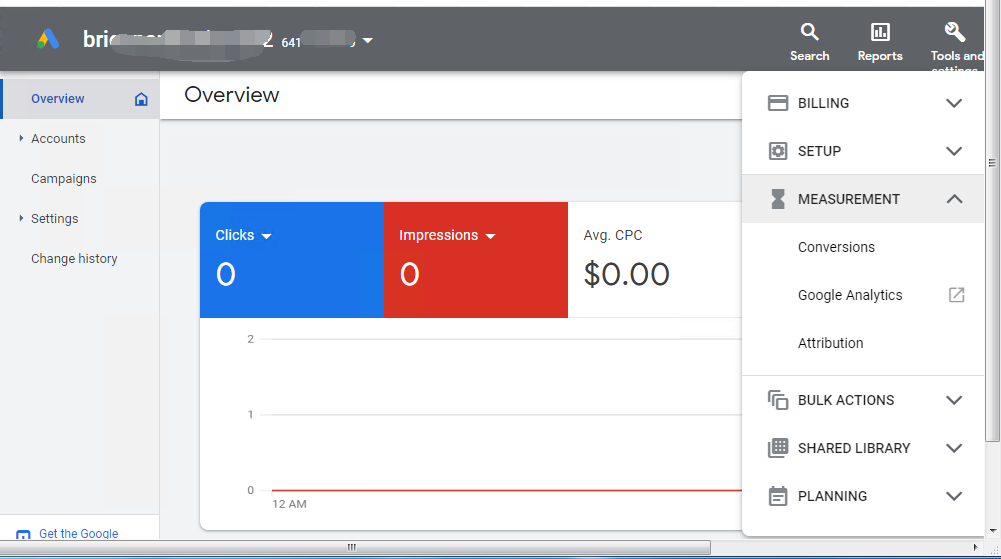
Task: Expand the Accounts tree arrow
Action: click(21, 138)
